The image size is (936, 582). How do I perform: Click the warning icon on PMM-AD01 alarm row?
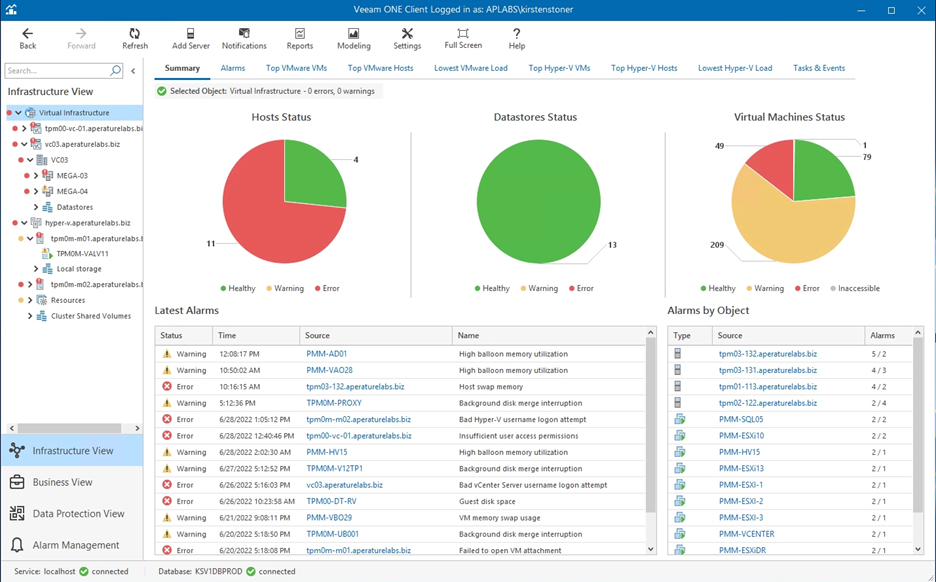[167, 354]
